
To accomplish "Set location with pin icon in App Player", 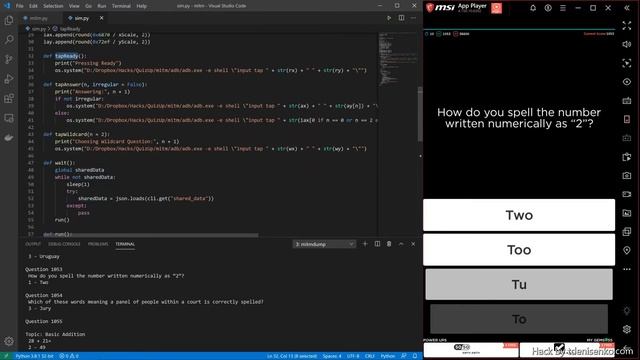I will tap(627, 251).
